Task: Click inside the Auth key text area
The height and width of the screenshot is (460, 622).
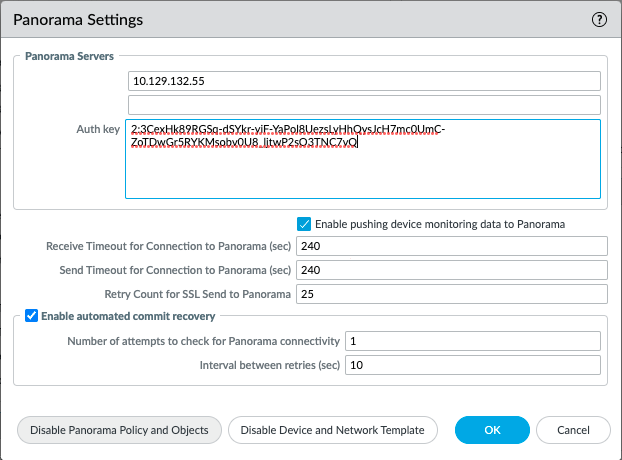Action: point(363,159)
